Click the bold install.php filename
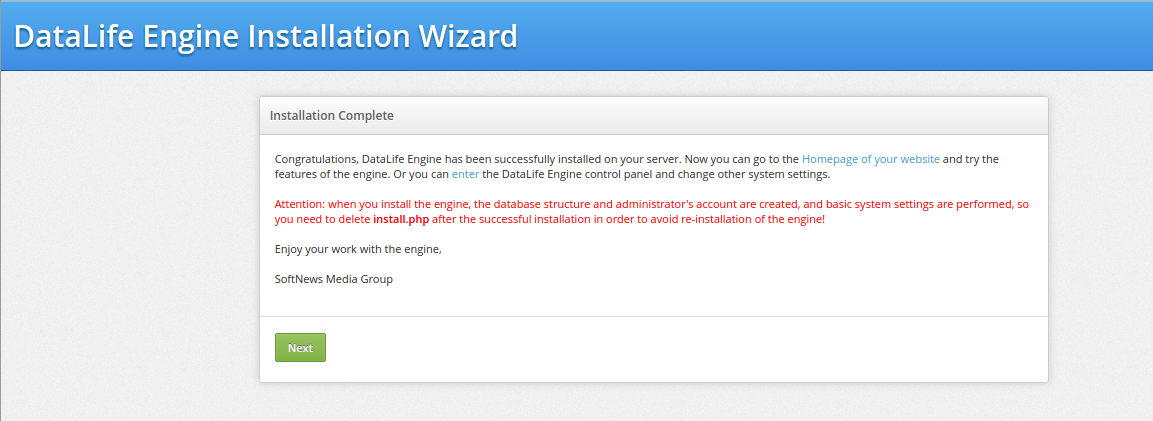1153x421 pixels. (400, 219)
